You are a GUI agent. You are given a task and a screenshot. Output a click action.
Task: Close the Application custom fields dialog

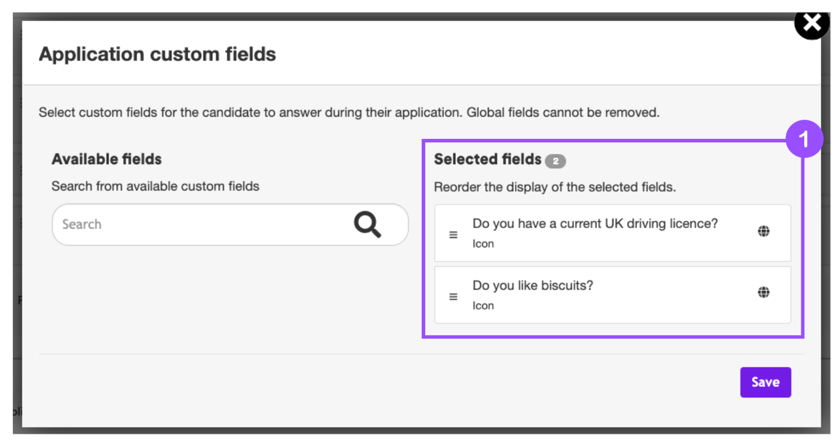(x=811, y=23)
